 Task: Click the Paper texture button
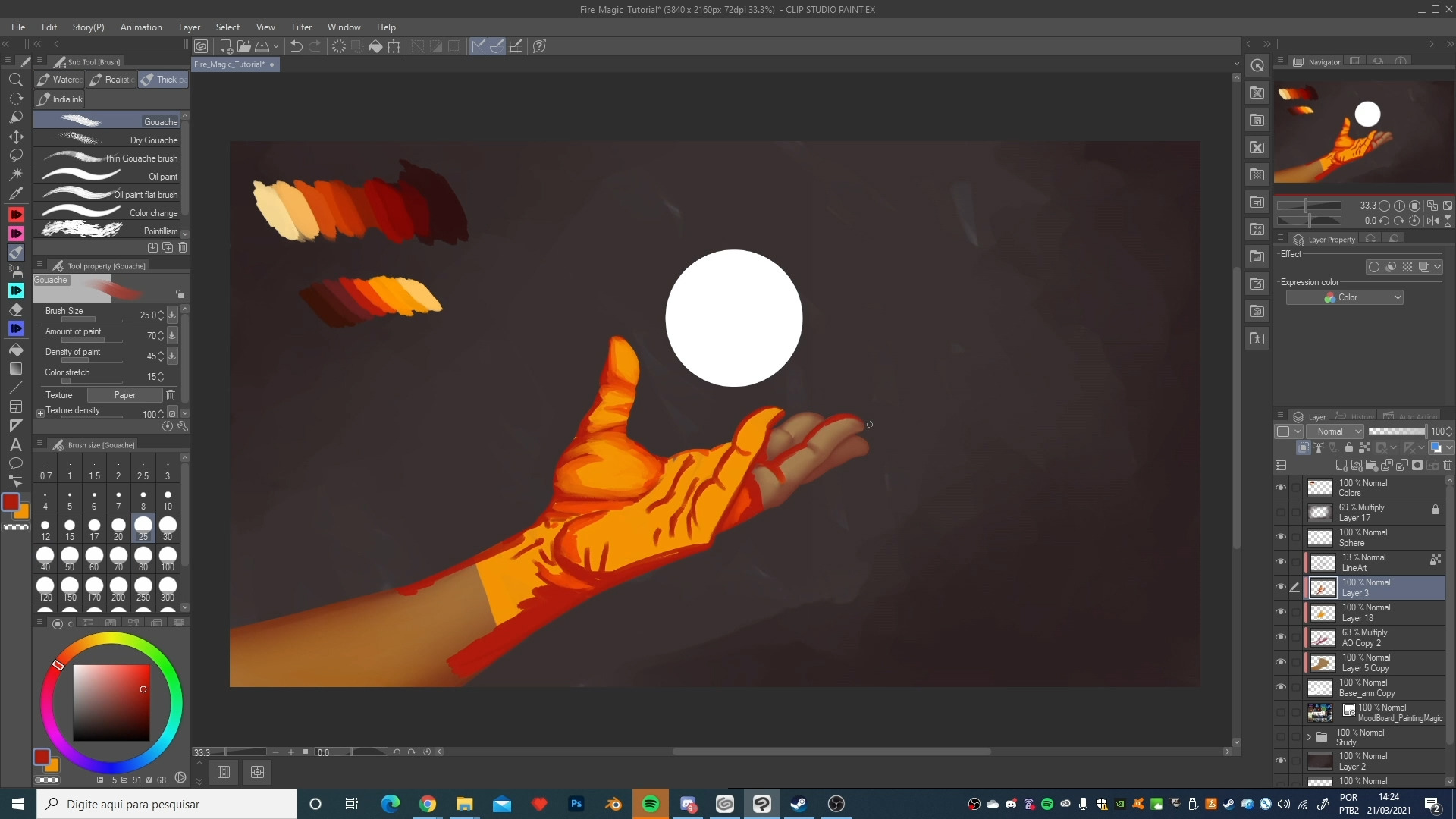coord(124,395)
